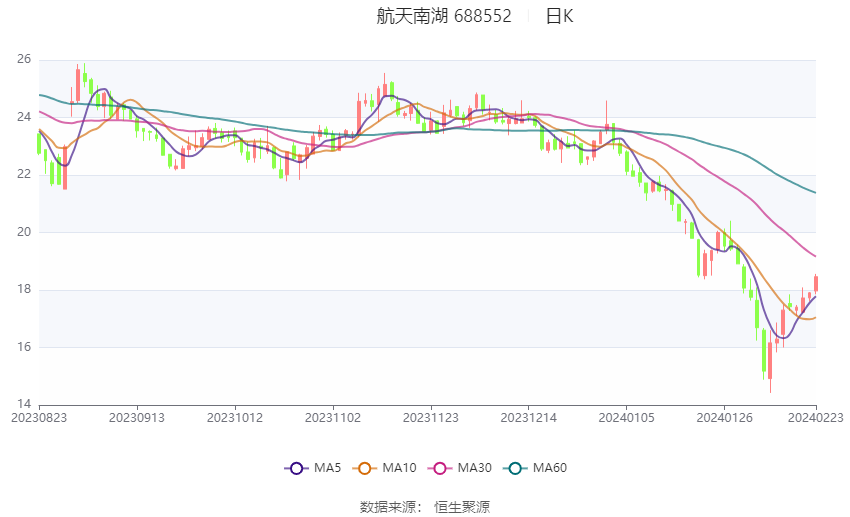Toggle the MA30 legend marker
This screenshot has width=850, height=517.
(440, 468)
